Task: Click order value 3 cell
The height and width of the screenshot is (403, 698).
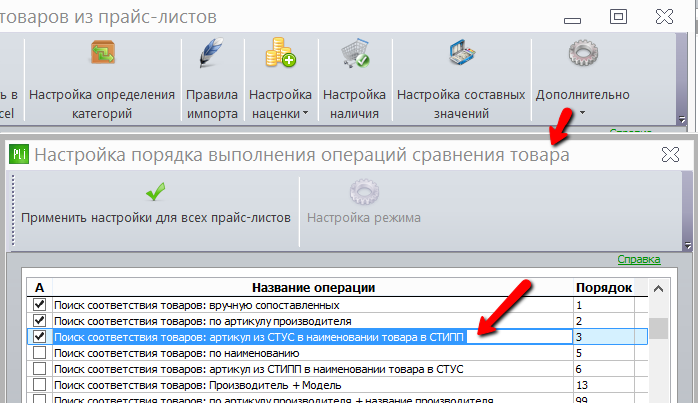Action: coord(604,337)
